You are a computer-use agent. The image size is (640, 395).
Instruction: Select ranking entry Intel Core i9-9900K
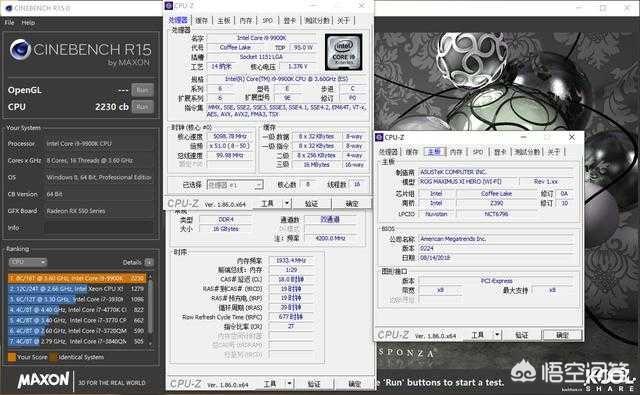77,278
